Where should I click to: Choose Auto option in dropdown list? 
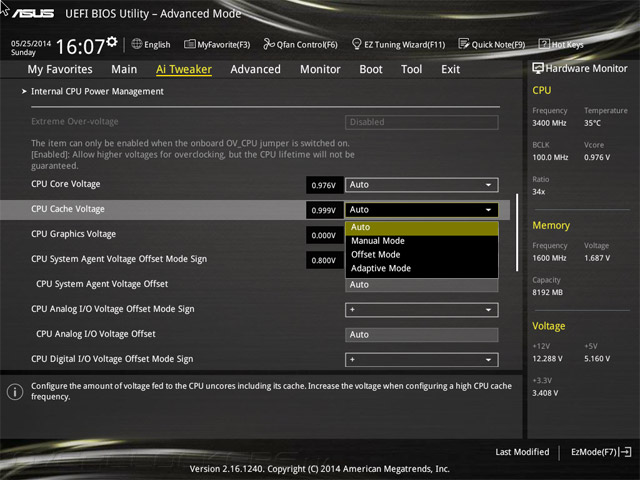point(422,227)
